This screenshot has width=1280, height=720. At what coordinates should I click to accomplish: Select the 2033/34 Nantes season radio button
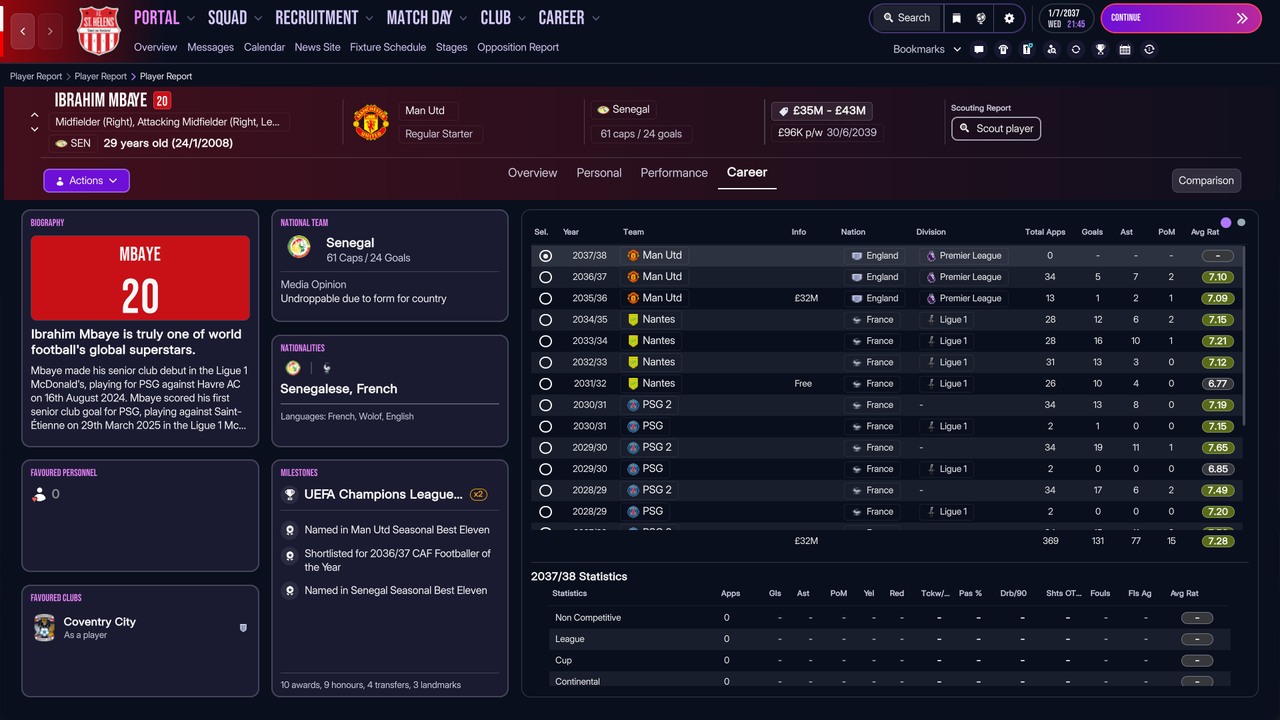point(545,341)
